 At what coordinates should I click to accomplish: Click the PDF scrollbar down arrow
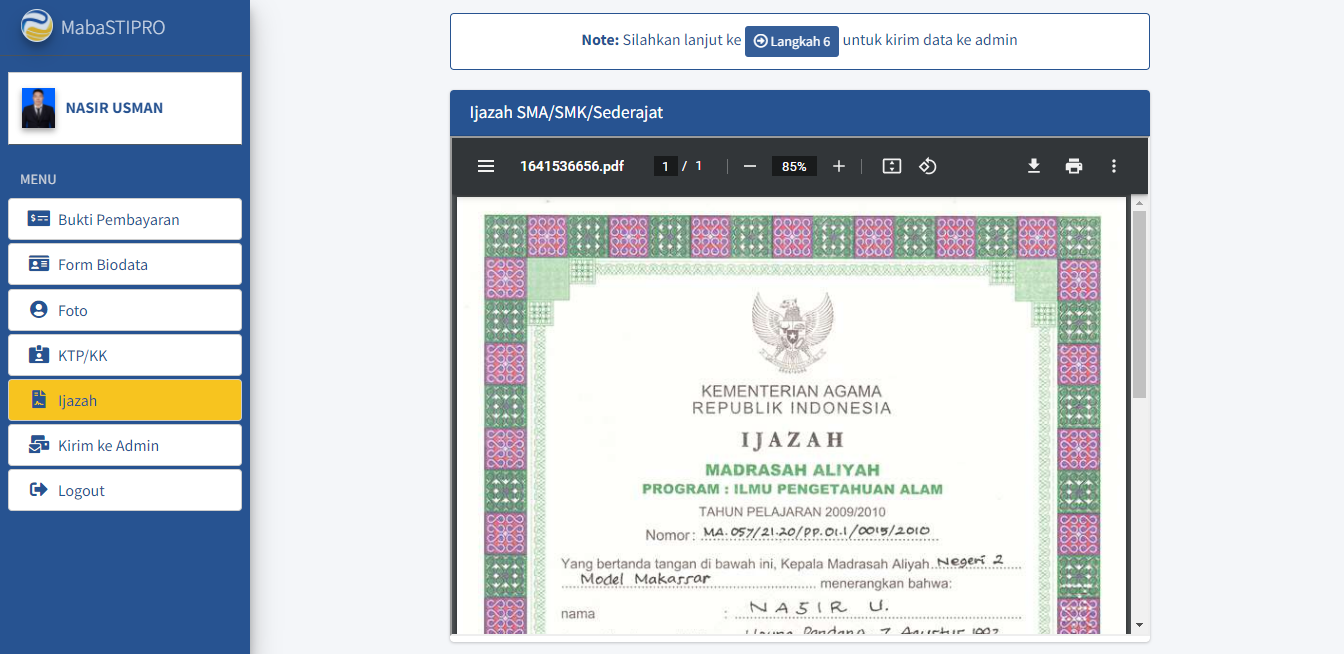tap(1139, 625)
